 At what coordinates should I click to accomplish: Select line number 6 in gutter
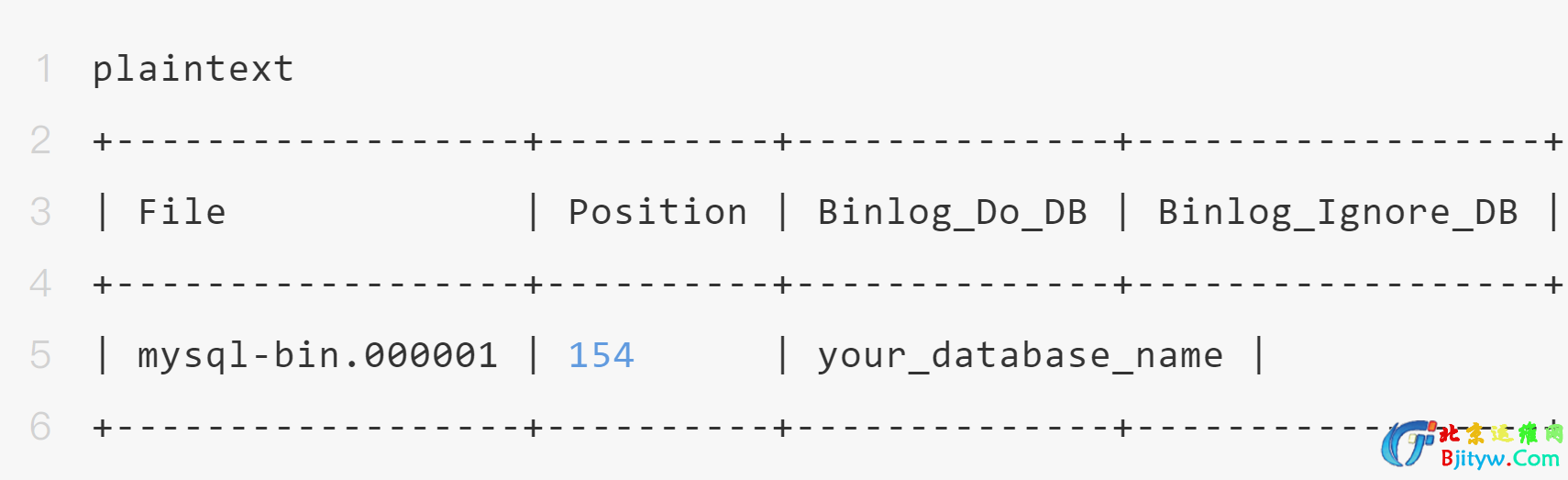pos(40,427)
